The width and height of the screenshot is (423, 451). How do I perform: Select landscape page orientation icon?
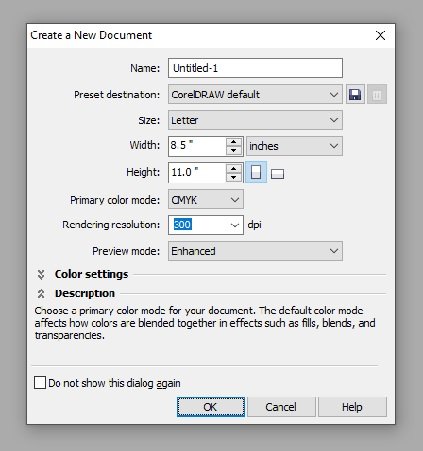[277, 174]
